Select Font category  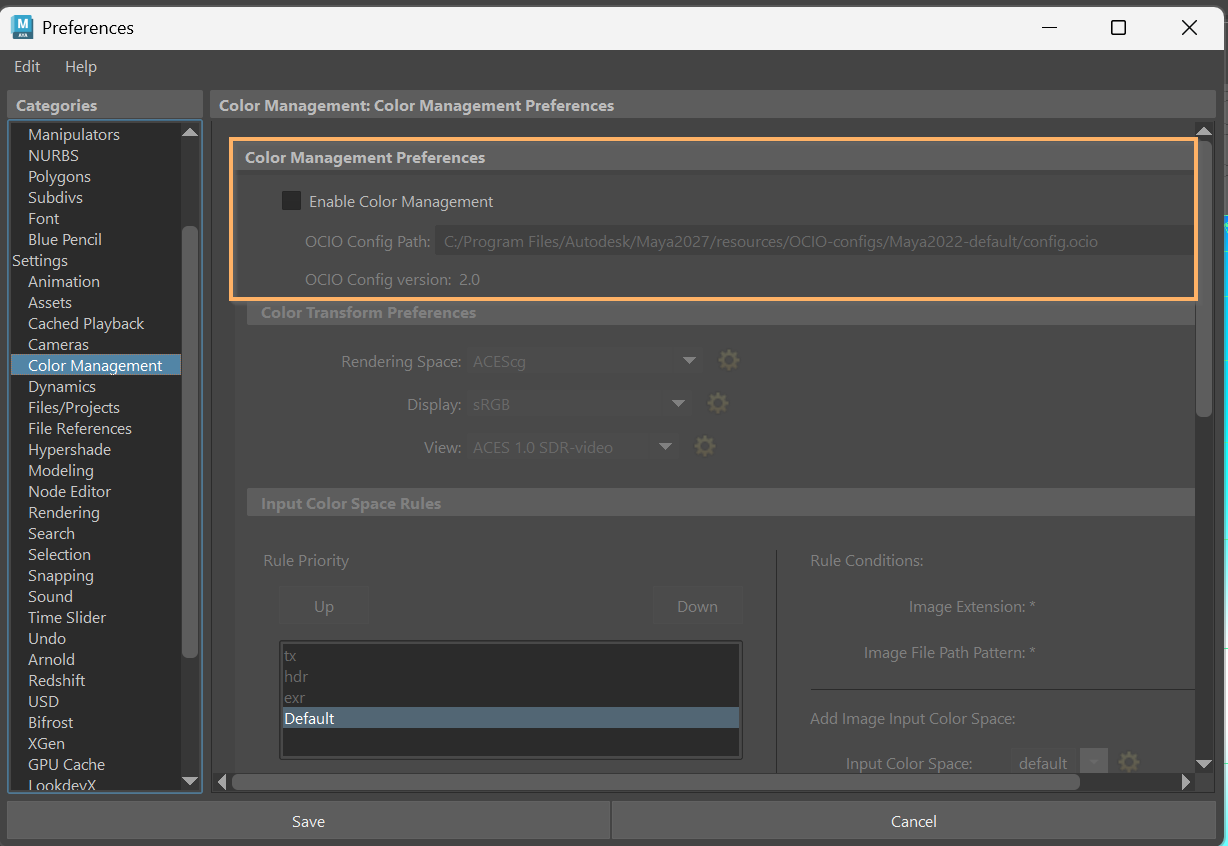43,218
